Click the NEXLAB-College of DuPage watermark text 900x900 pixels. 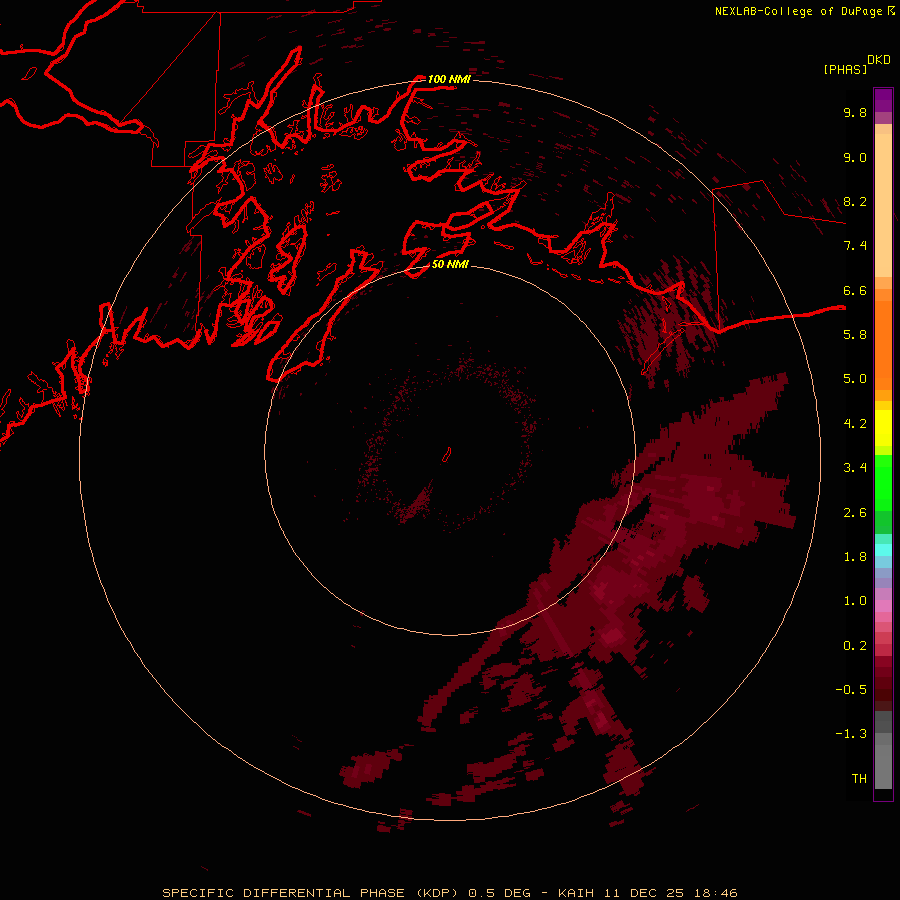point(804,11)
